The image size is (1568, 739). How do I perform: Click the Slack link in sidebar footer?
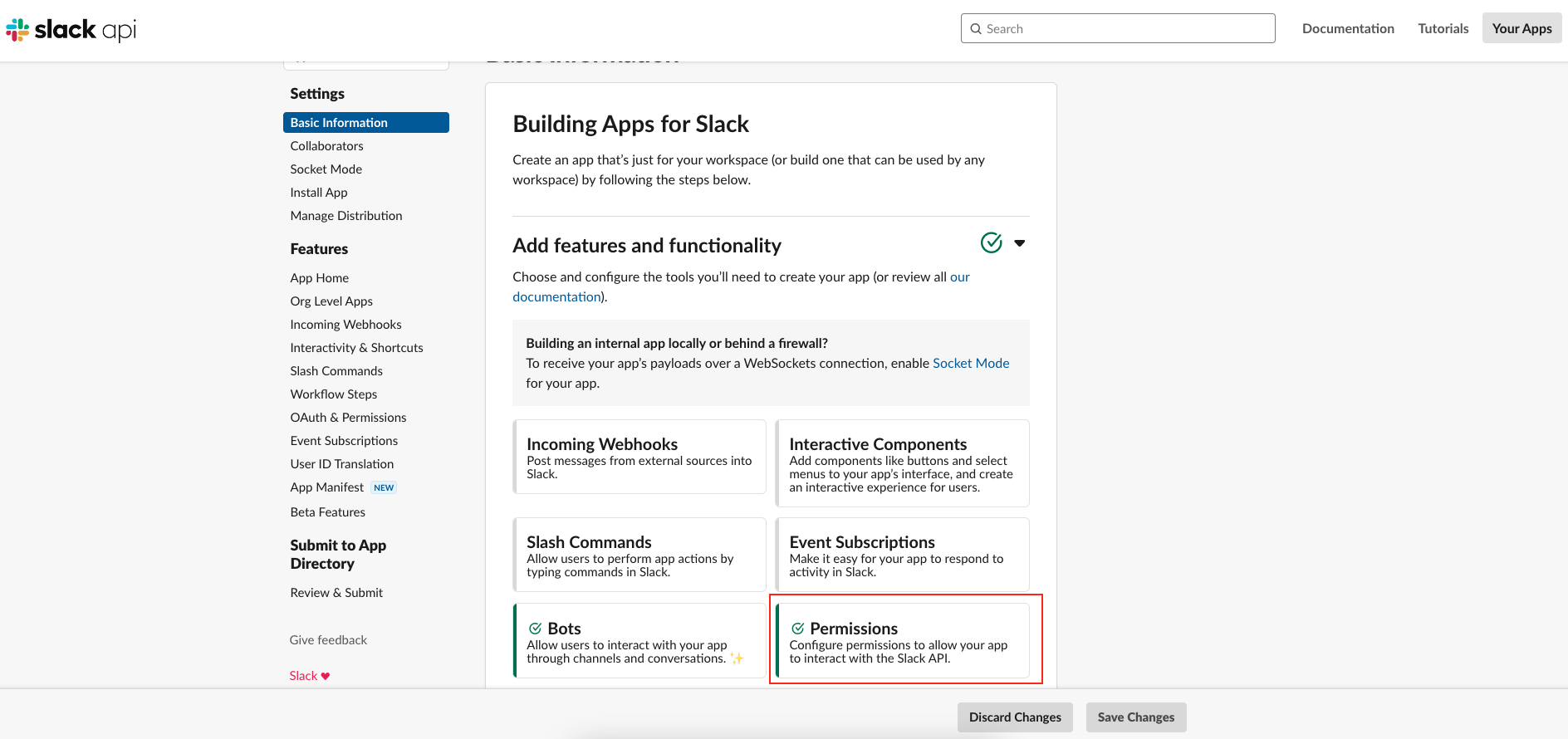click(x=303, y=676)
